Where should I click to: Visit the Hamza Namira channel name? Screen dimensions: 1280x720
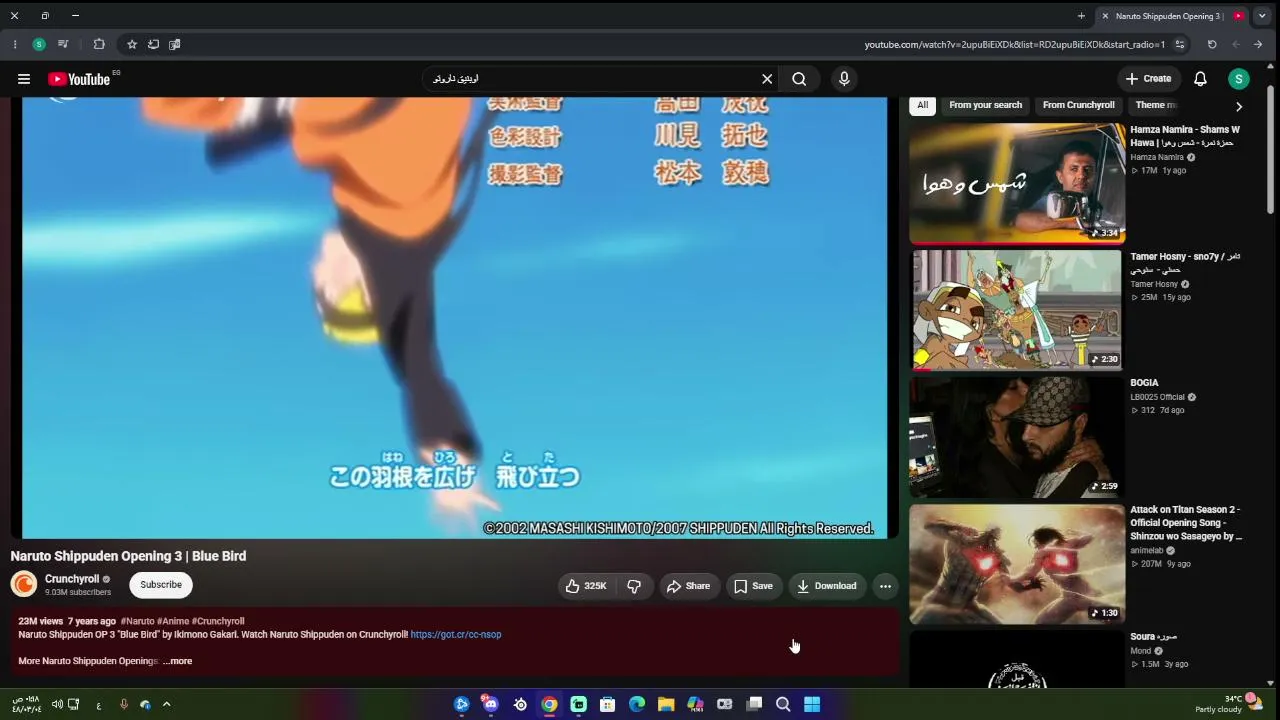[1157, 157]
